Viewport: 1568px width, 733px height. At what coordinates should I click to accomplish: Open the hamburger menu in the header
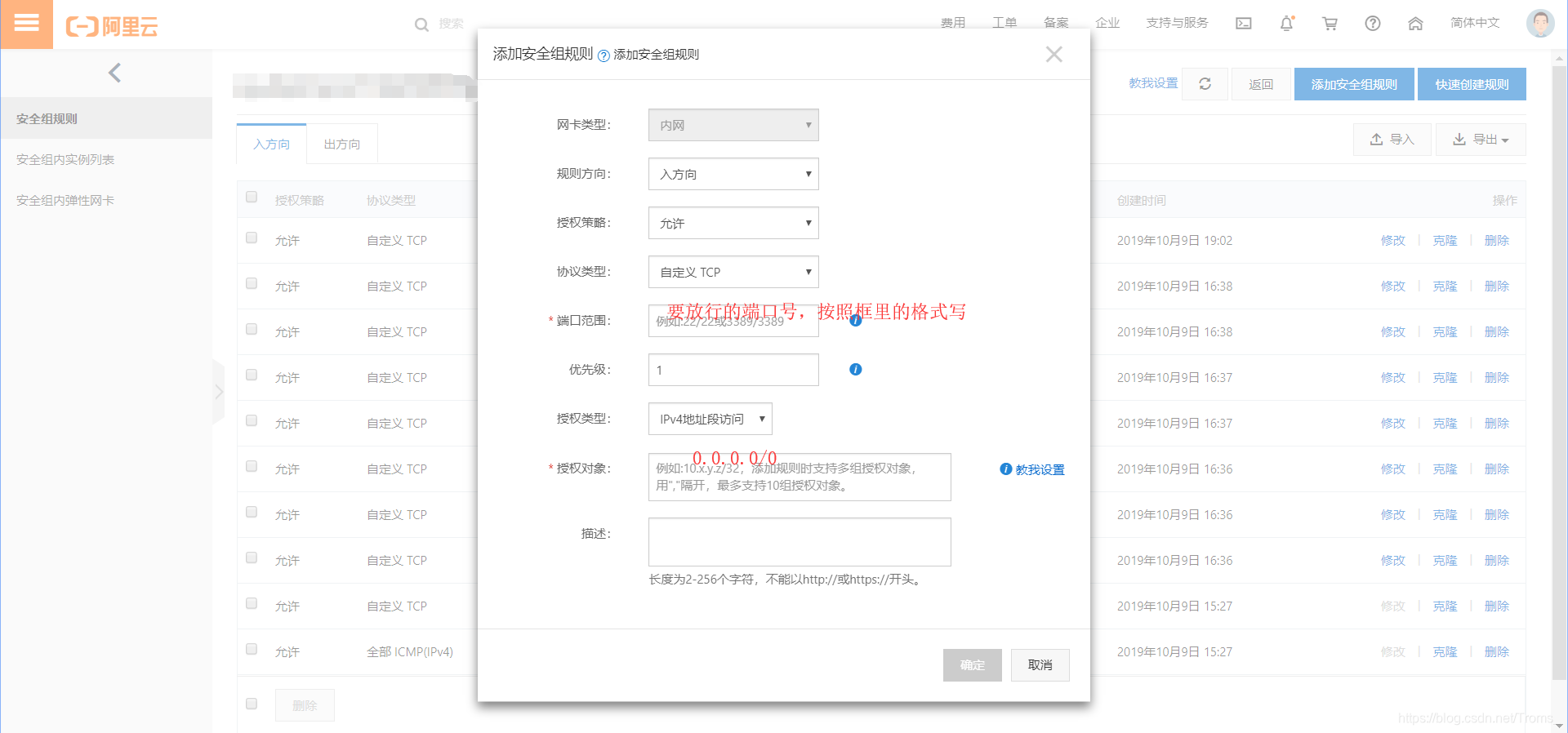[x=26, y=24]
